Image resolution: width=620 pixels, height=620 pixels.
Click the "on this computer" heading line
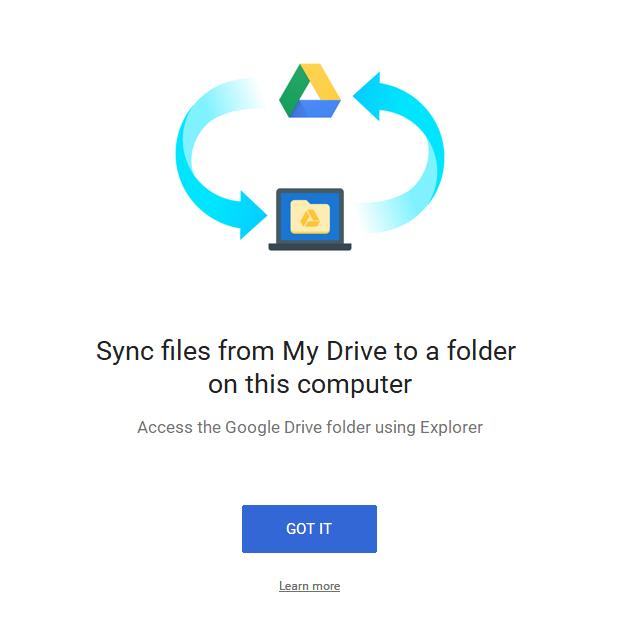click(x=310, y=384)
